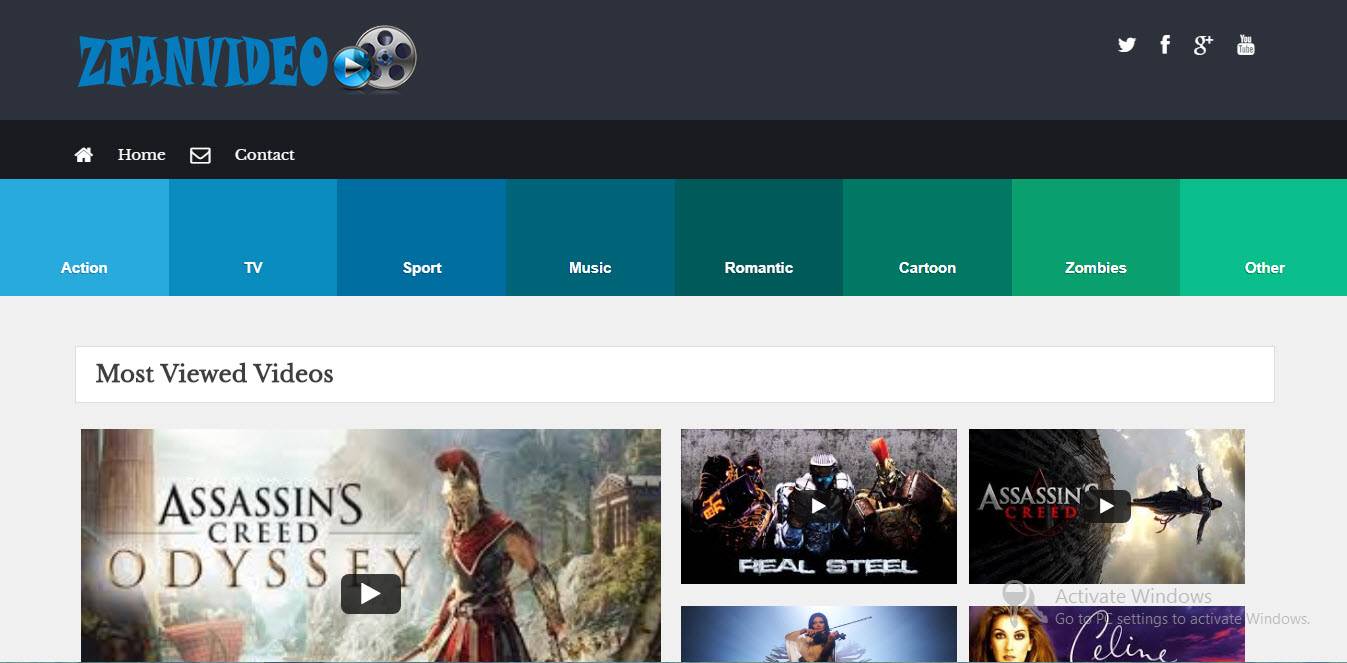The image size is (1347, 663).
Task: Open the Sport category
Action: [422, 238]
